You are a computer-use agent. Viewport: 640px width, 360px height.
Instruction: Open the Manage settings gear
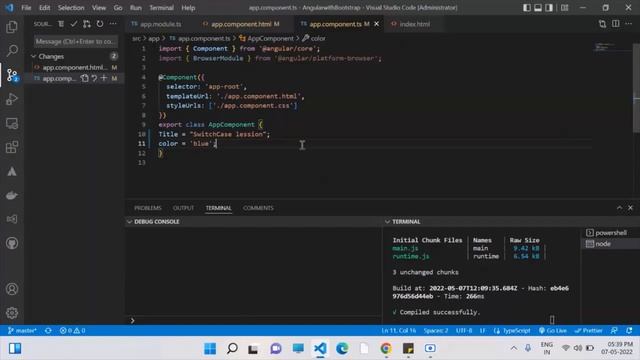[x=12, y=313]
